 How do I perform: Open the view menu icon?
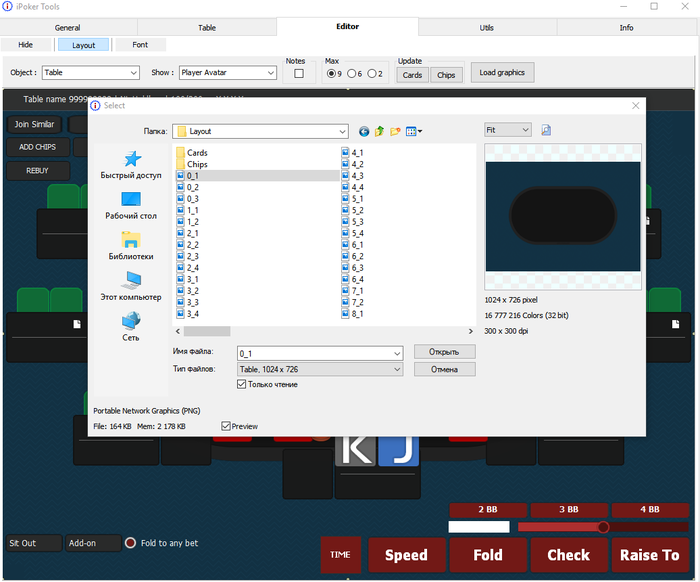point(414,131)
